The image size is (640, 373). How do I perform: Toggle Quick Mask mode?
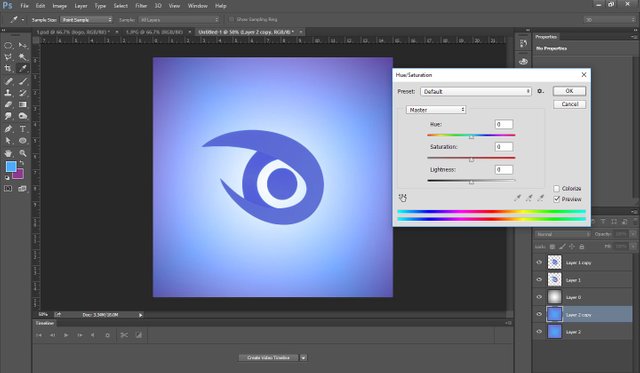point(8,189)
